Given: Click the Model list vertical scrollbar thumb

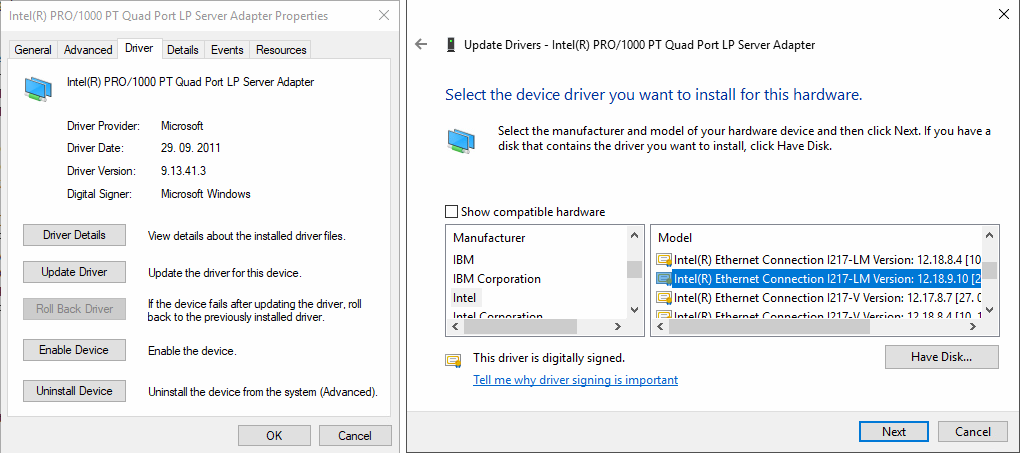Looking at the screenshot, I should 989,269.
